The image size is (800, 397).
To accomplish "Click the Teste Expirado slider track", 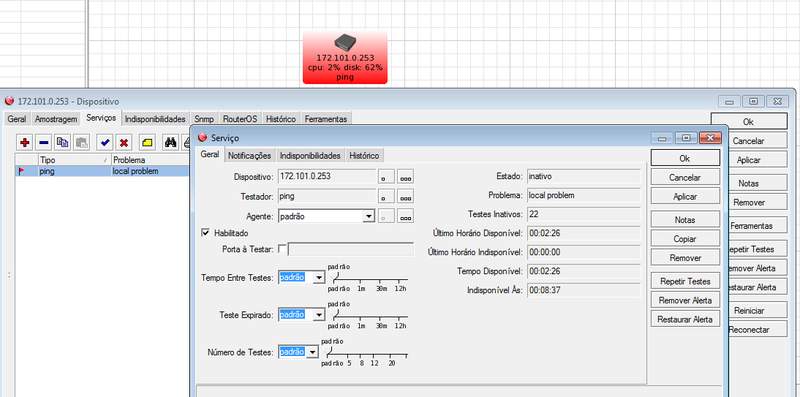I will tap(370, 317).
